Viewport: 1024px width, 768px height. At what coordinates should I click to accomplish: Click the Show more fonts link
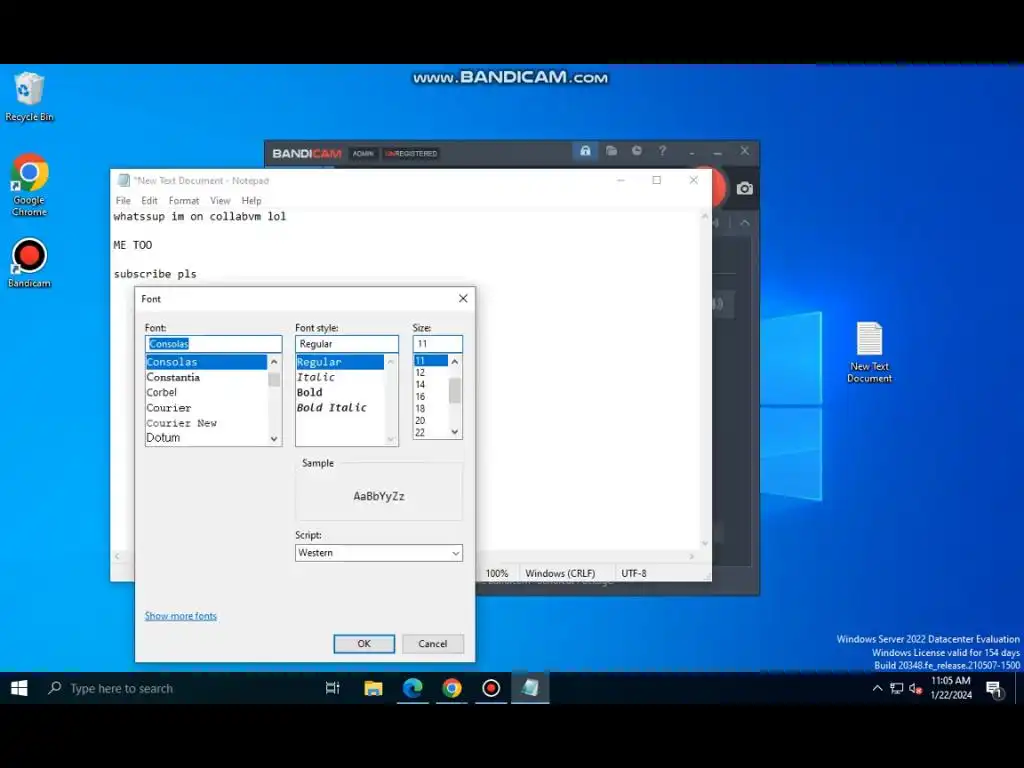point(181,616)
